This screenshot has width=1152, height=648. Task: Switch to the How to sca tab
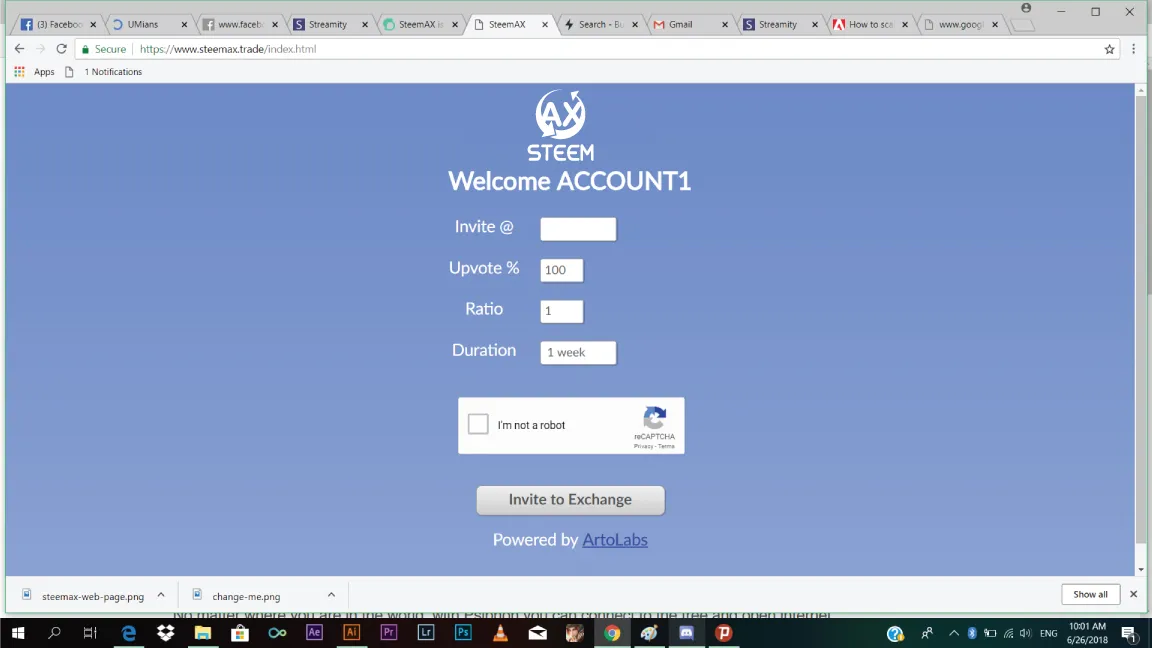pos(871,24)
